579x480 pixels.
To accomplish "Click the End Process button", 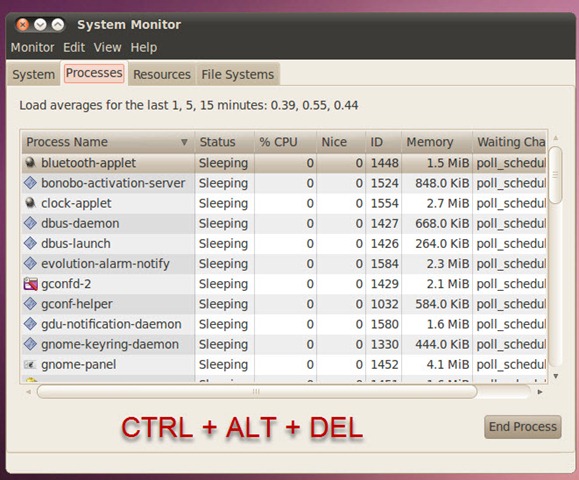I will click(x=523, y=426).
